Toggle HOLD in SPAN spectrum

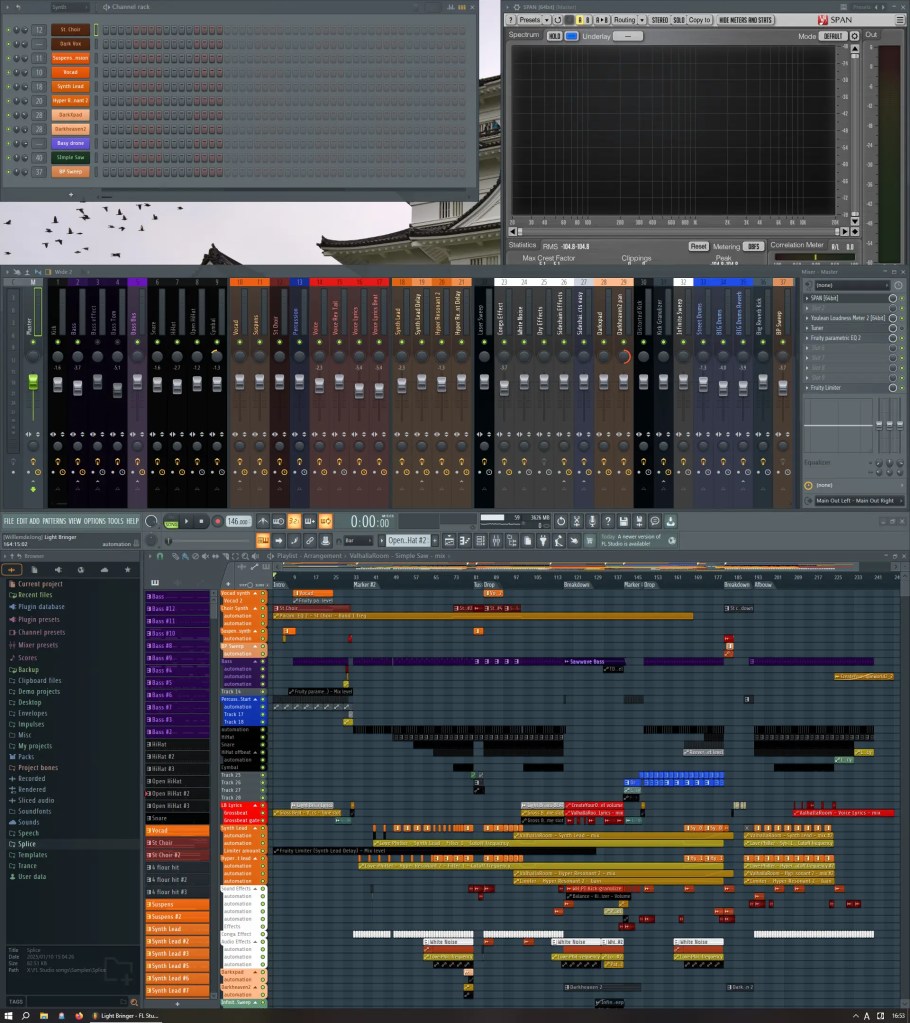pos(554,36)
